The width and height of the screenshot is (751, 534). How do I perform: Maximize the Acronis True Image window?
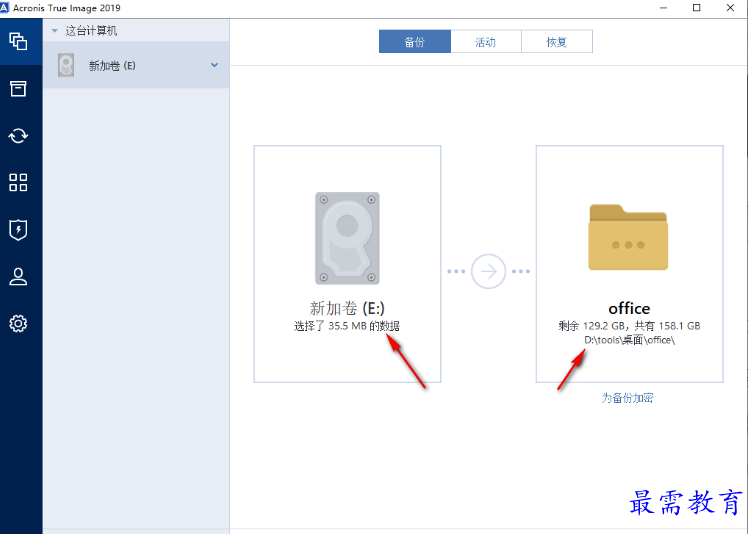point(696,8)
